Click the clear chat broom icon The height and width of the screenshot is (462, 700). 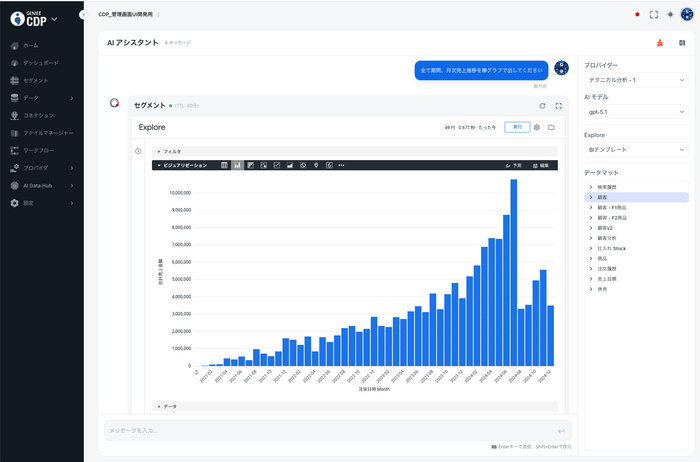click(660, 43)
